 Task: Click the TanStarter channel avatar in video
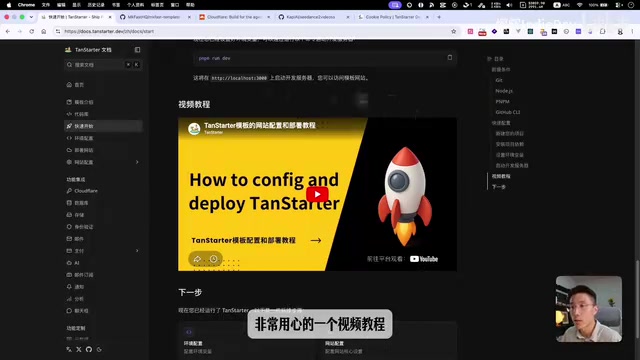194,128
